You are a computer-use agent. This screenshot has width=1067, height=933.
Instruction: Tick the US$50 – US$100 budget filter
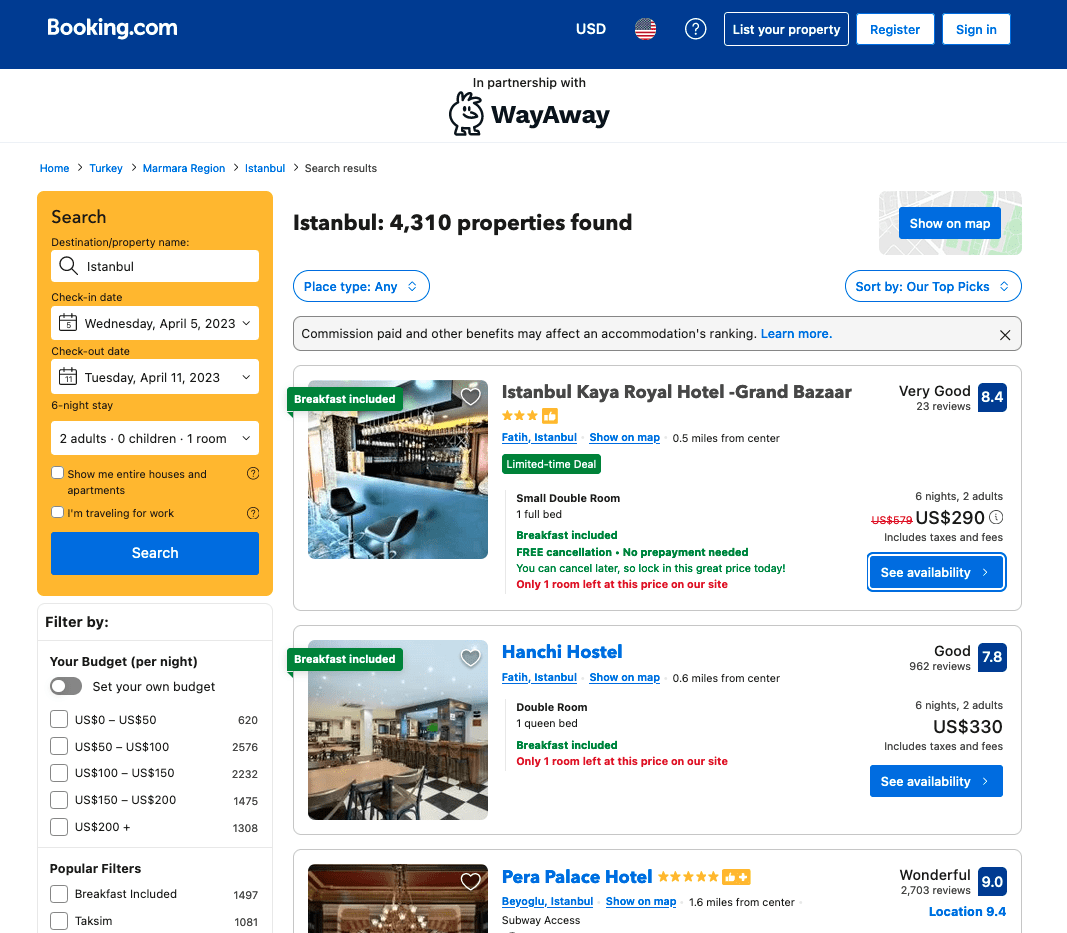59,747
